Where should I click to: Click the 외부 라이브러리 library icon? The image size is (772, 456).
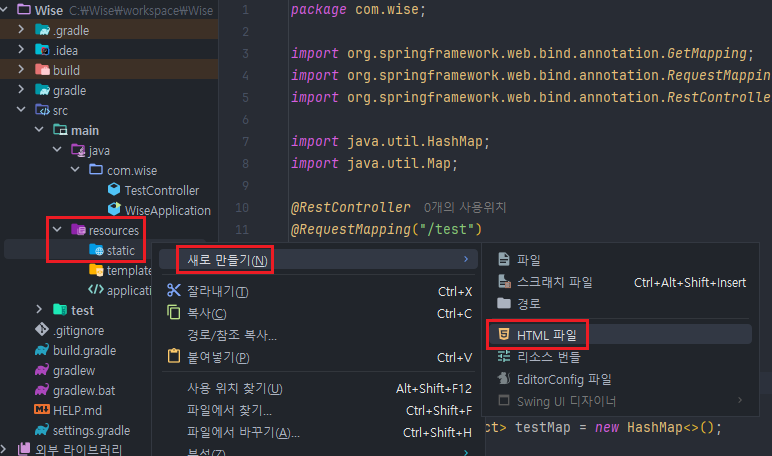tap(24, 449)
